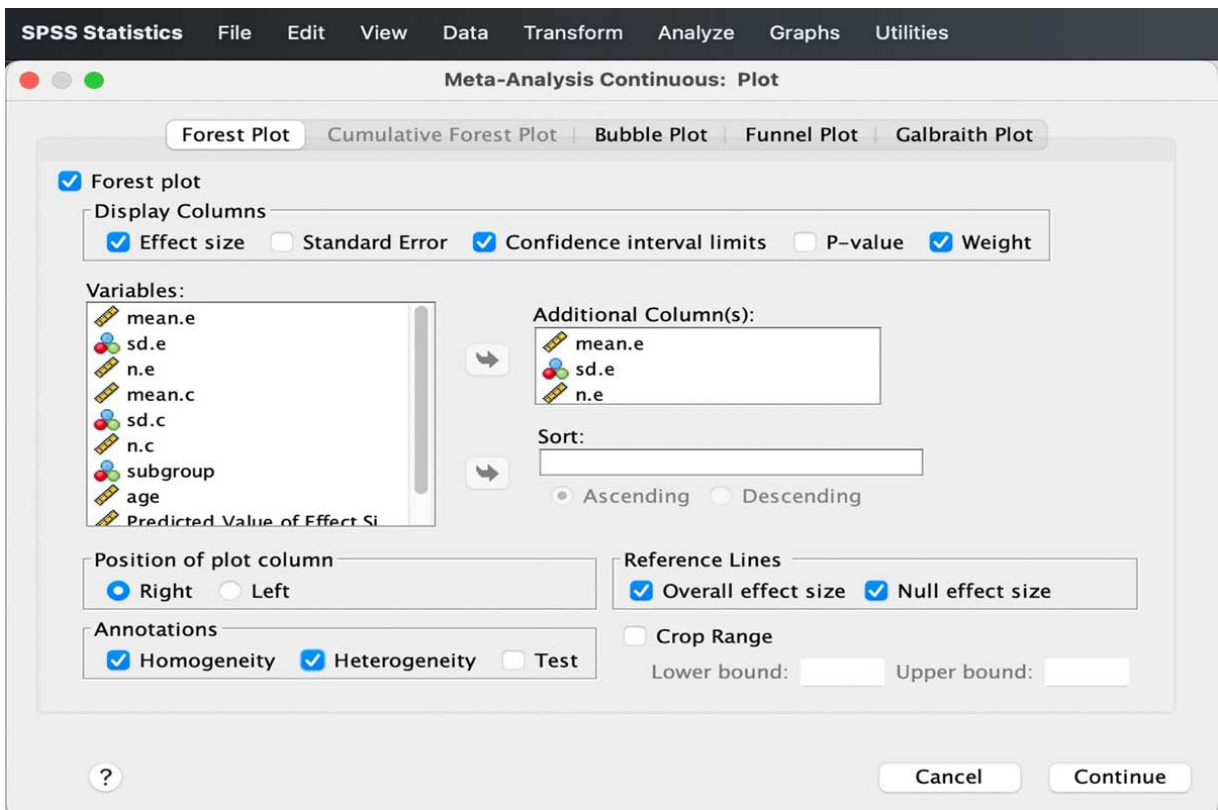Uncheck the Weight display column
1218x810 pixels.
(941, 242)
